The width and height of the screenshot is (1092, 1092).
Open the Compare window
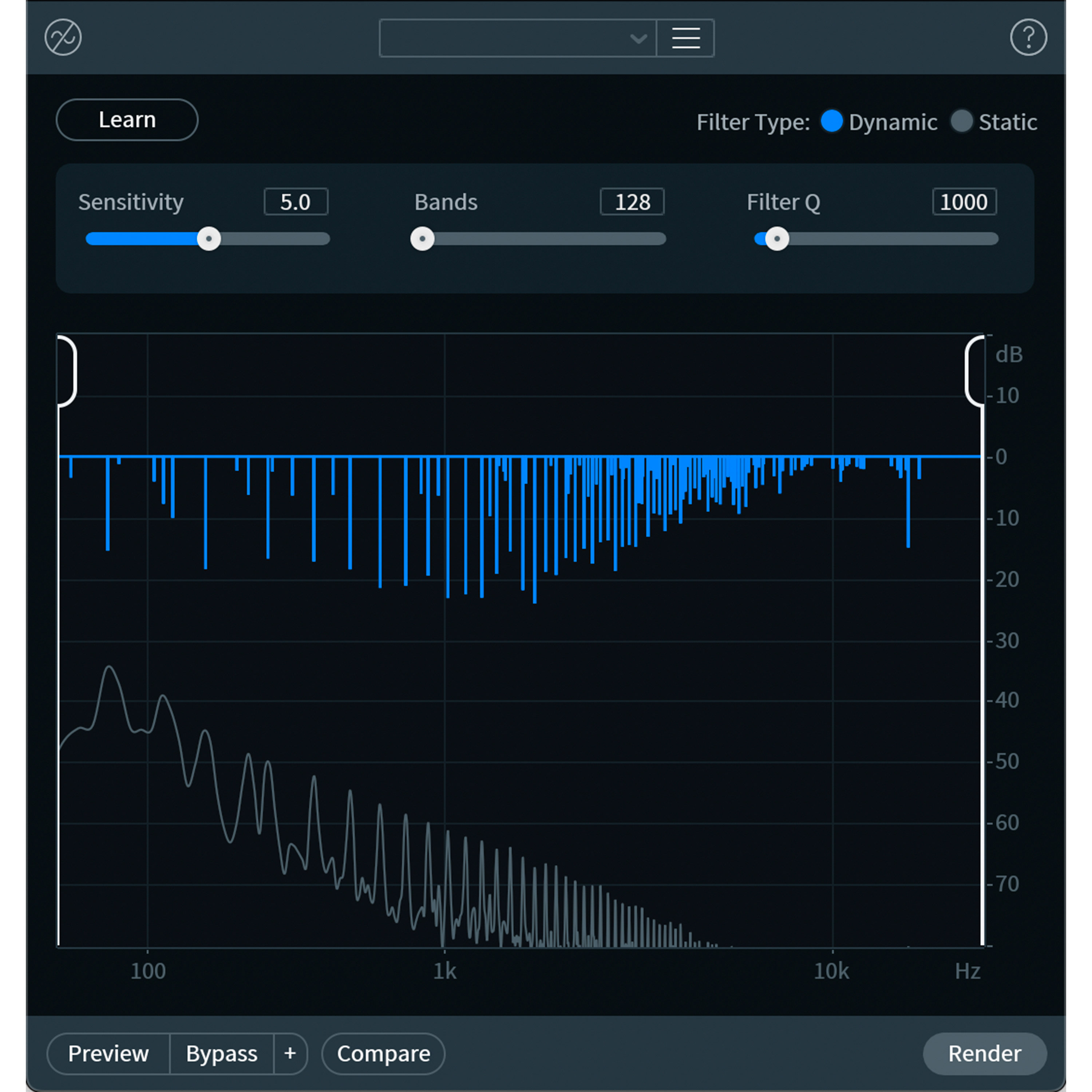click(x=383, y=1053)
